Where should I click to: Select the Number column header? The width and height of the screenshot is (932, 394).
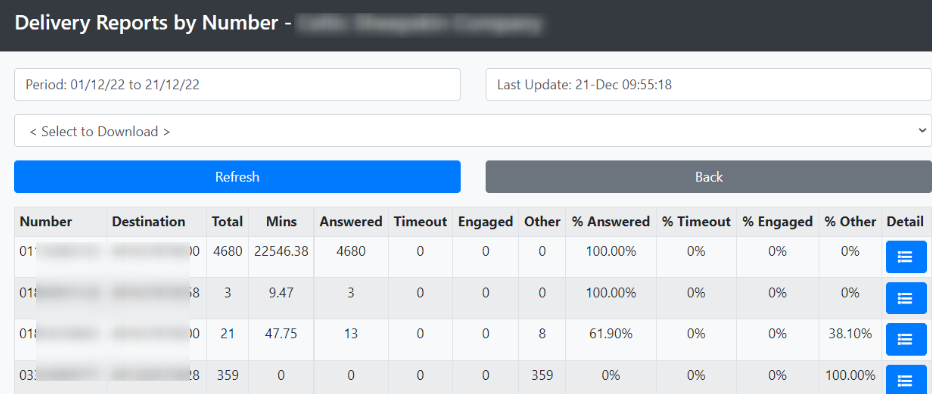(x=46, y=222)
